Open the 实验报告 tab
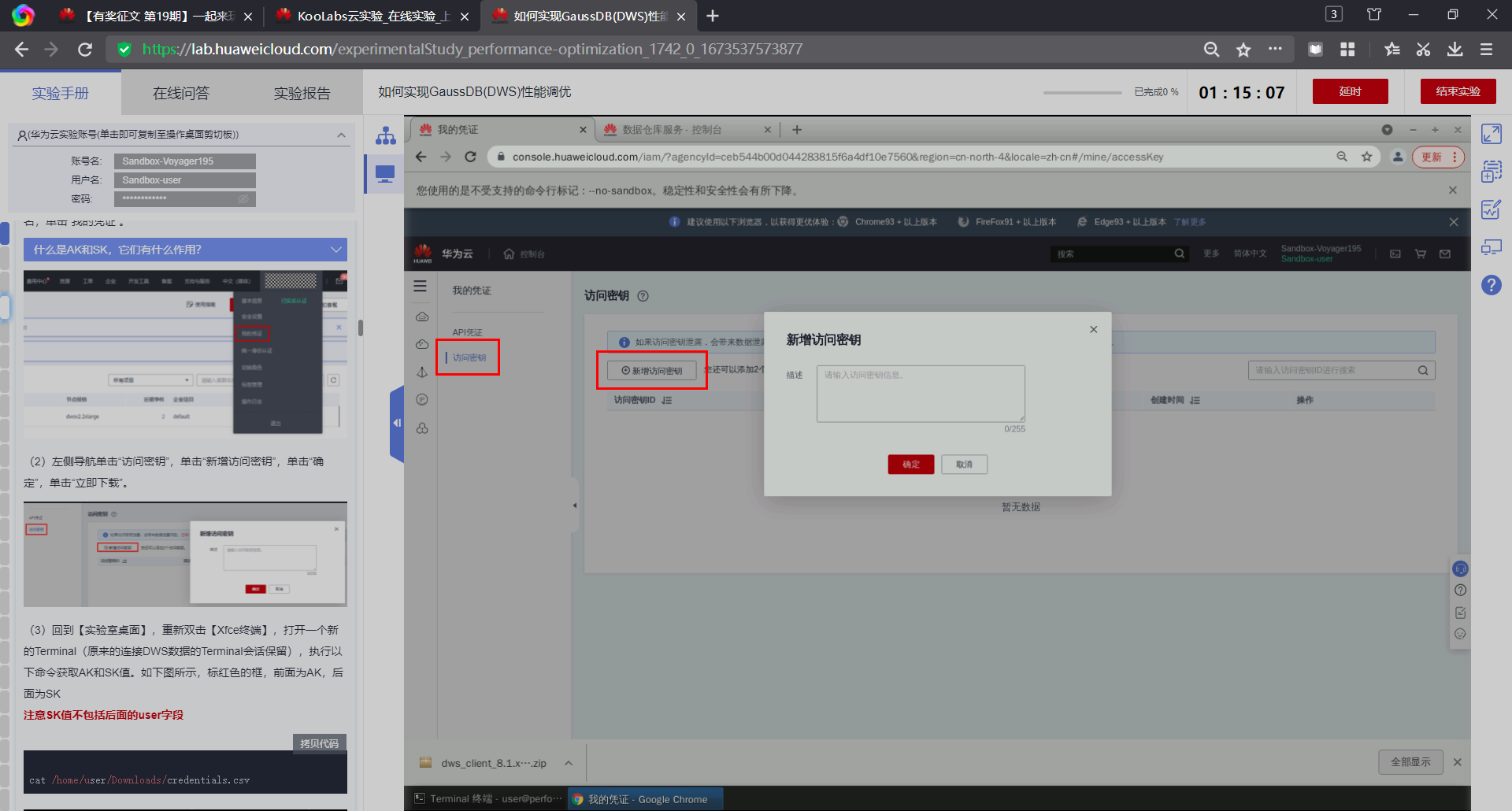 click(302, 94)
